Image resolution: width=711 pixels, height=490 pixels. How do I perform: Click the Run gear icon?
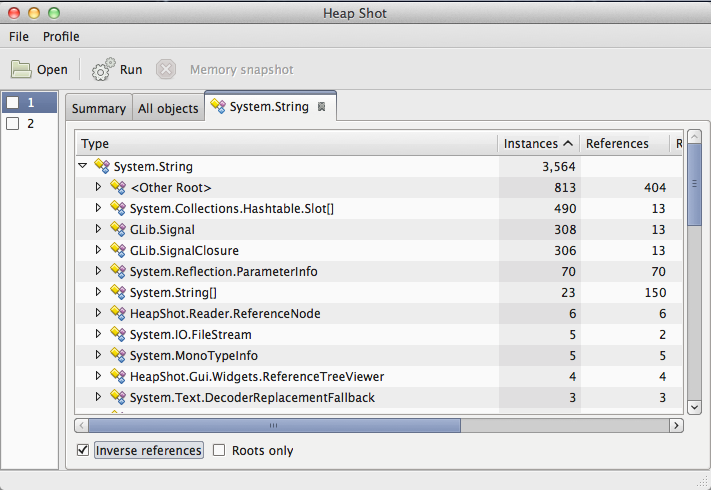coord(103,69)
